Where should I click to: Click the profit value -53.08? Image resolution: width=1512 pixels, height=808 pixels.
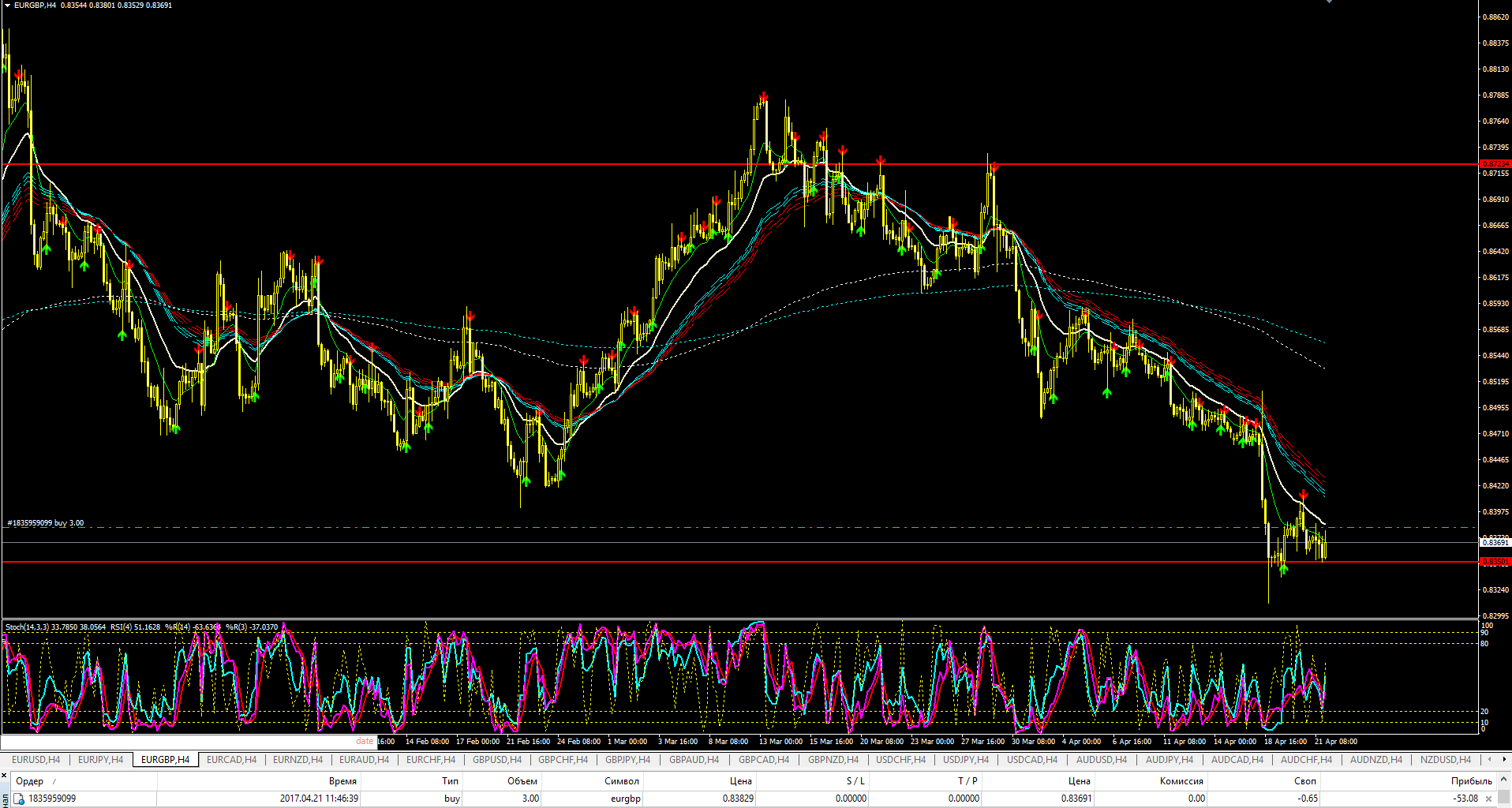click(x=1466, y=799)
